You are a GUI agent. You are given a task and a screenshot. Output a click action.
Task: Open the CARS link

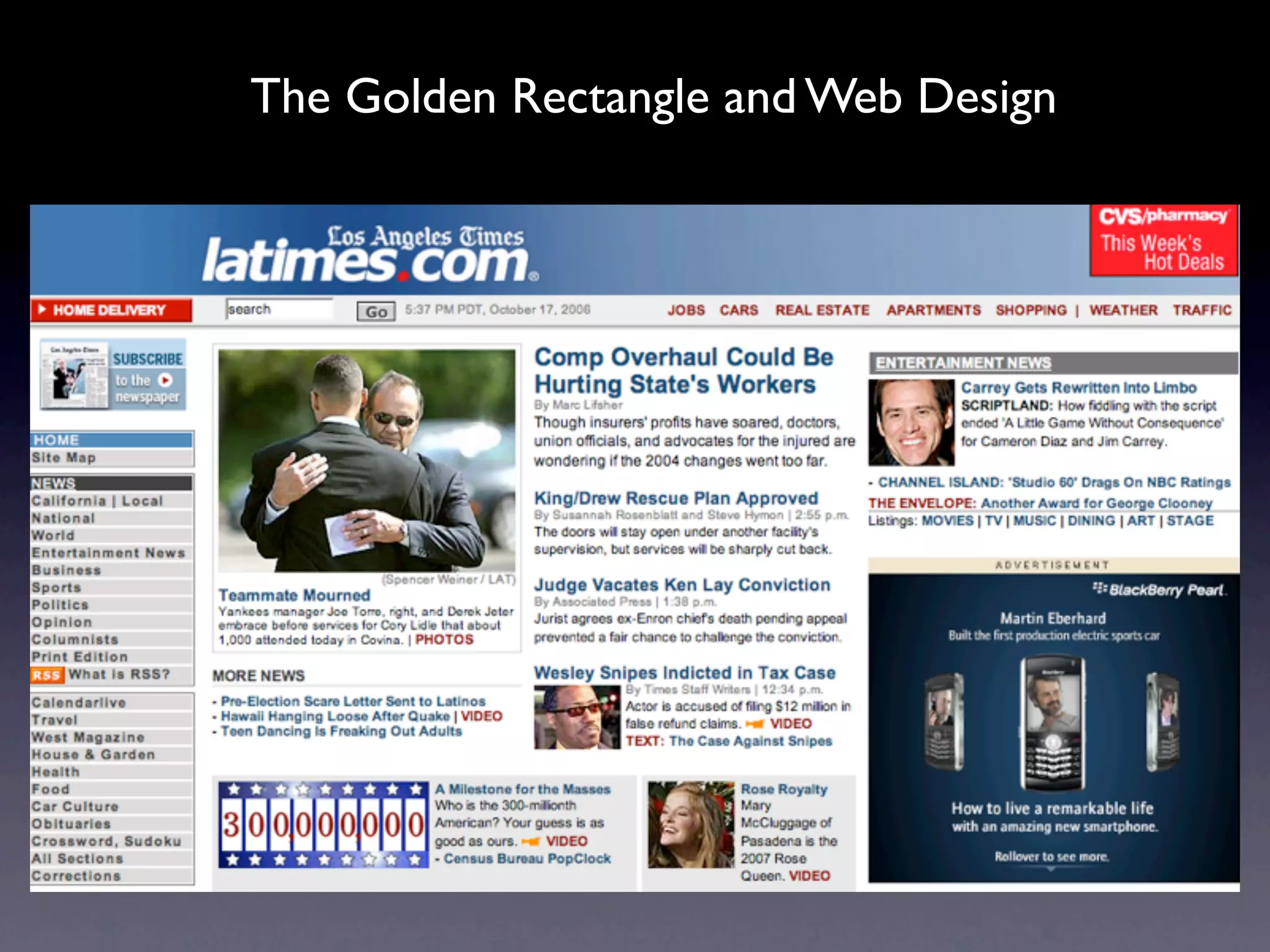739,310
